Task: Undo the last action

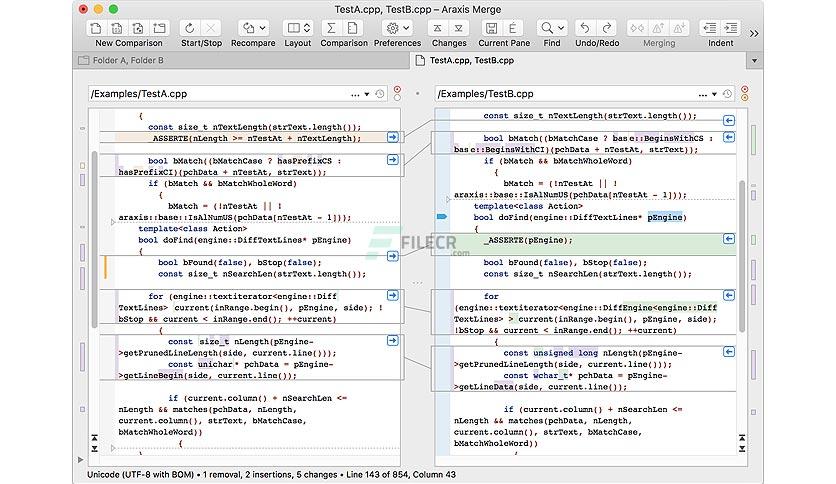Action: [x=585, y=28]
